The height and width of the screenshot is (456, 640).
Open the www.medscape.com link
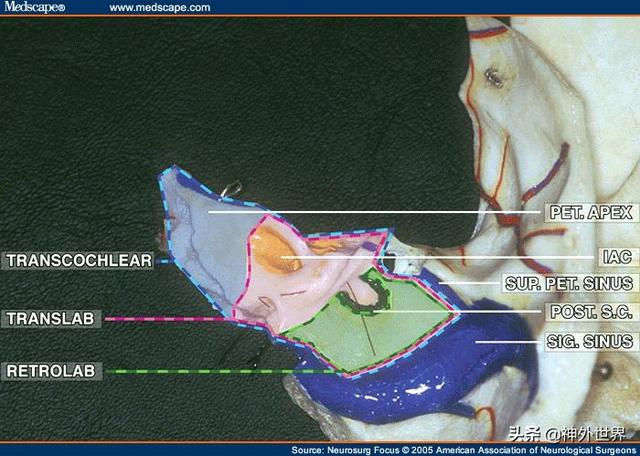click(160, 7)
